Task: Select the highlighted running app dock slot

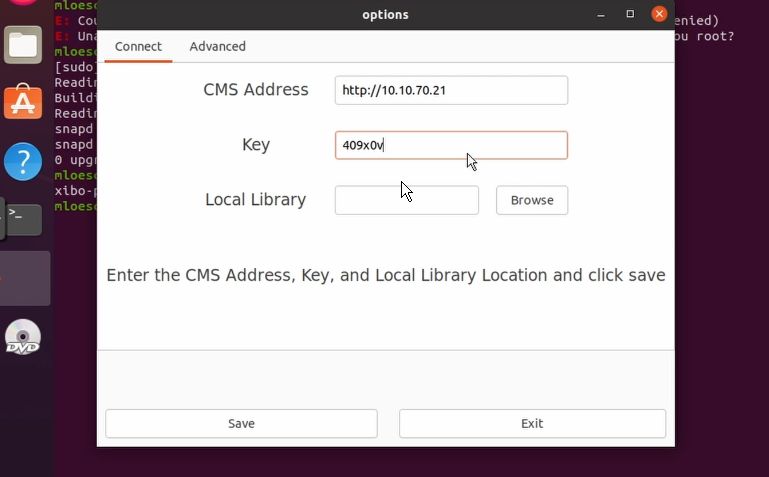Action: click(x=25, y=278)
